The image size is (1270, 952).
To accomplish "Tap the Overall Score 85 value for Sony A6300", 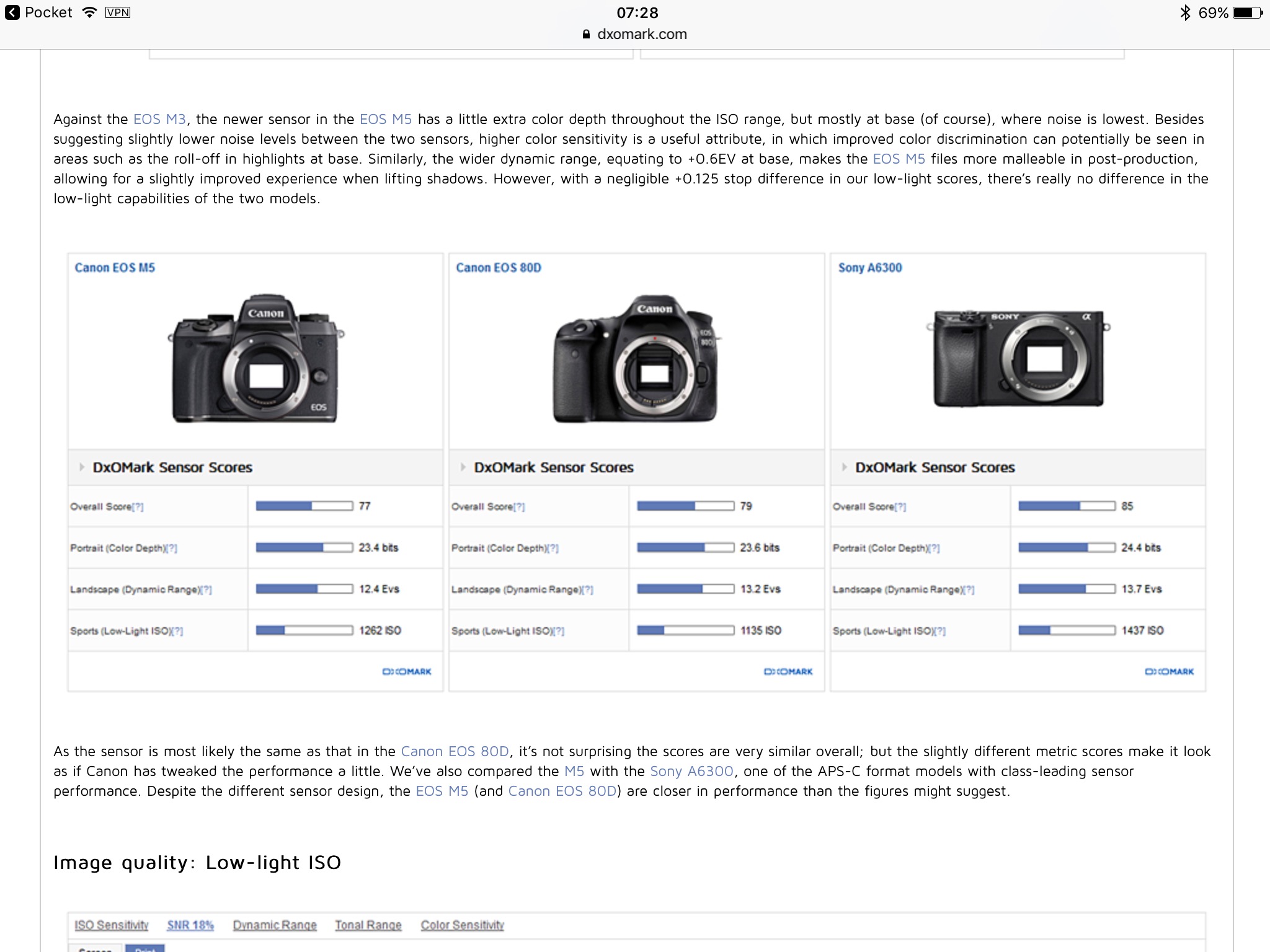I will [1127, 506].
